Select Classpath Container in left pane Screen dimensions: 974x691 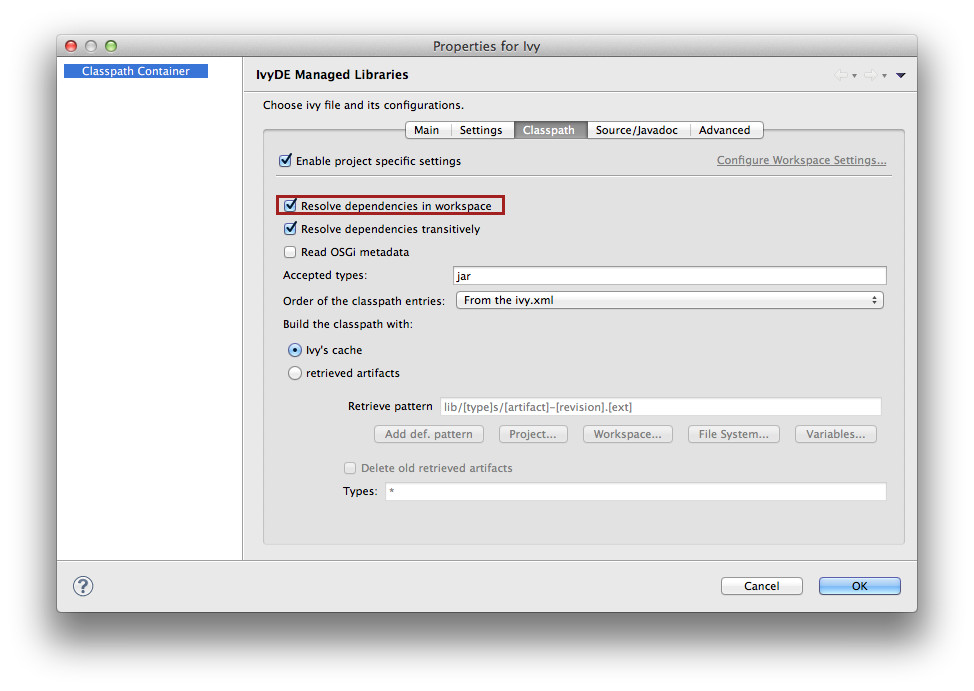pyautogui.click(x=135, y=71)
